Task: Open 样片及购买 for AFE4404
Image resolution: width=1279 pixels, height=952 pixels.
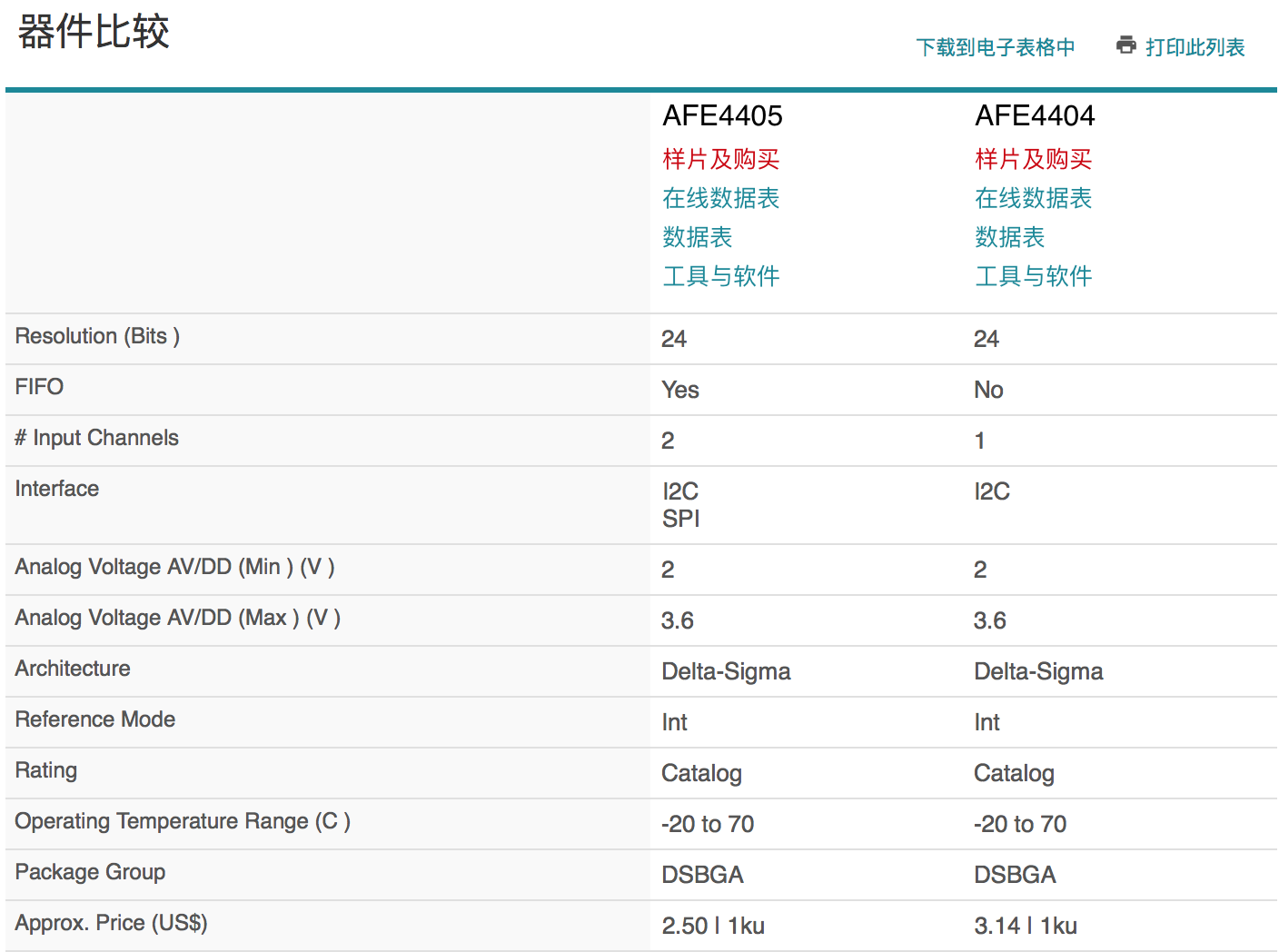Action: pyautogui.click(x=1033, y=159)
